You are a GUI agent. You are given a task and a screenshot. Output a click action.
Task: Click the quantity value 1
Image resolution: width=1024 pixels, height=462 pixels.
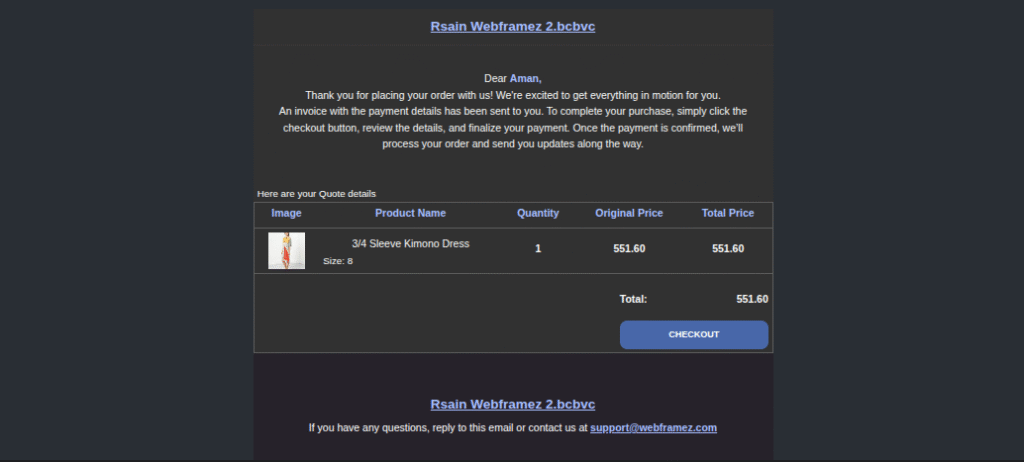(x=537, y=248)
